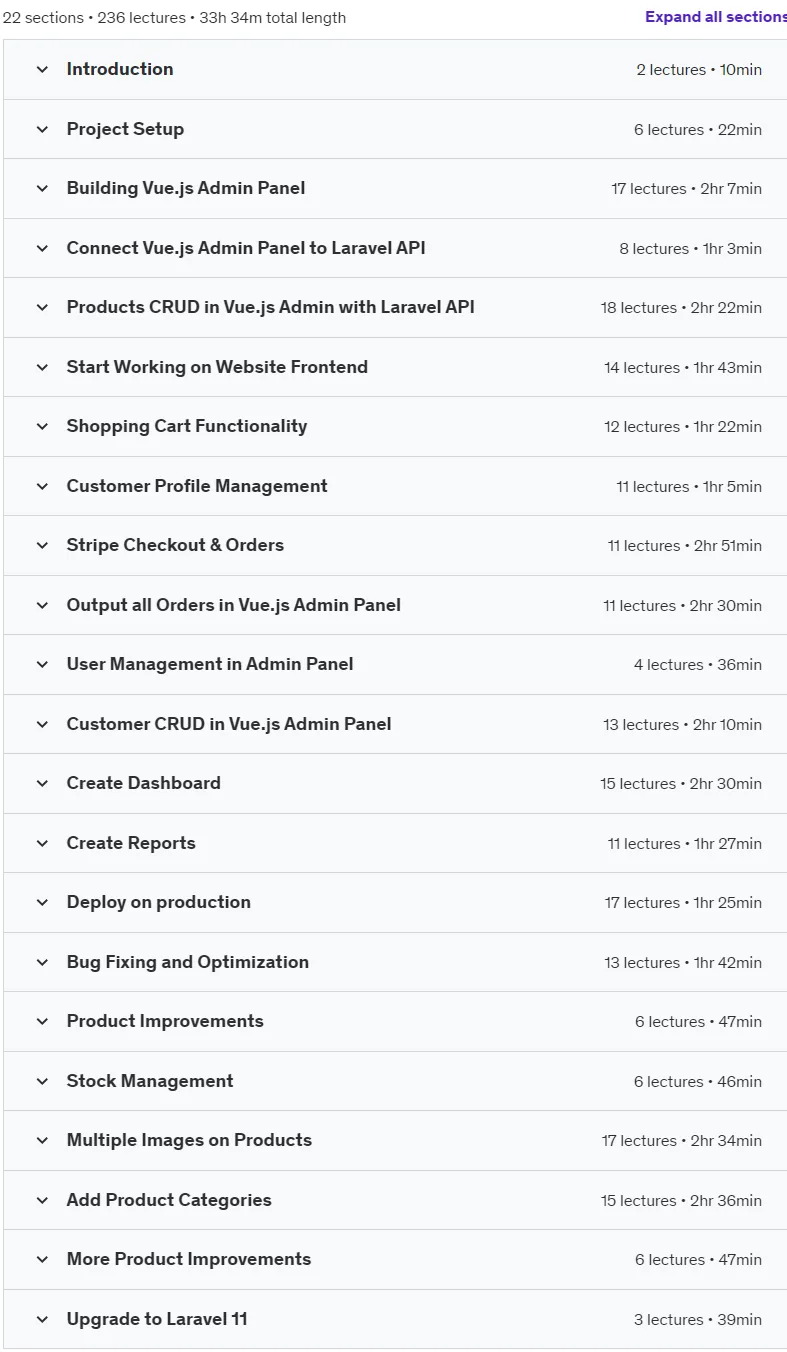Expand the Upgrade to Laravel 11 section
The width and height of the screenshot is (787, 1352).
[x=395, y=1319]
